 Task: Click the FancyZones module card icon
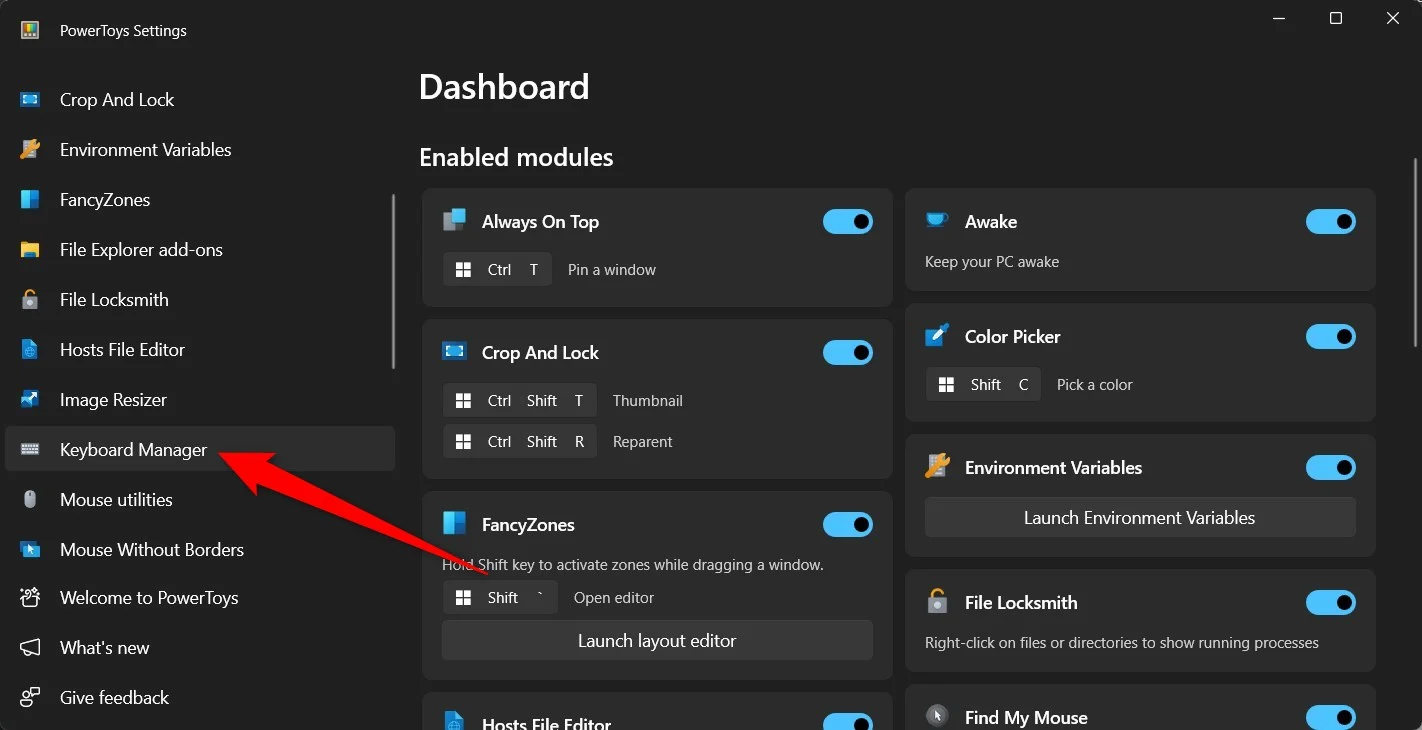point(454,523)
